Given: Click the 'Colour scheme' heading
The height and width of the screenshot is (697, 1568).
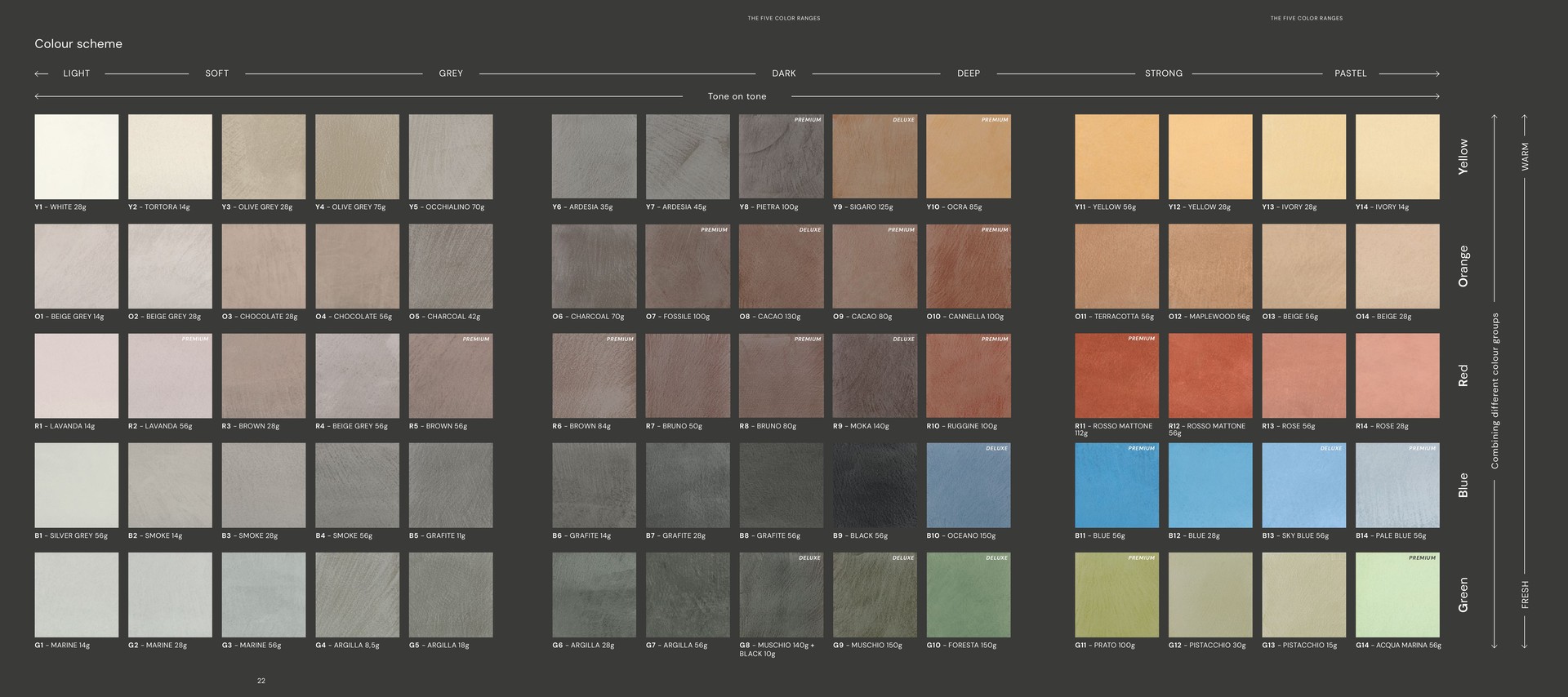Looking at the screenshot, I should point(78,44).
